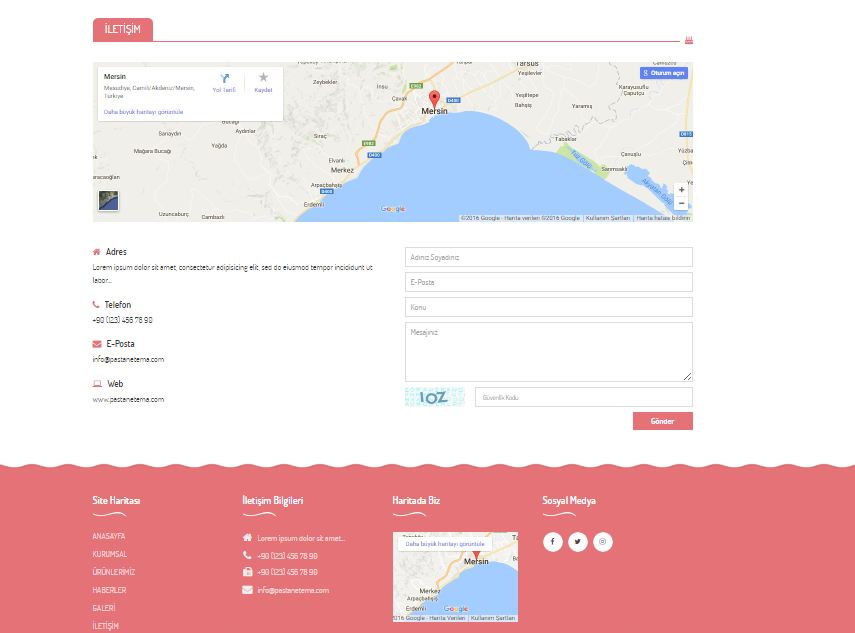Zoom in on the large map
Screen dimensions: 855x633
click(681, 190)
